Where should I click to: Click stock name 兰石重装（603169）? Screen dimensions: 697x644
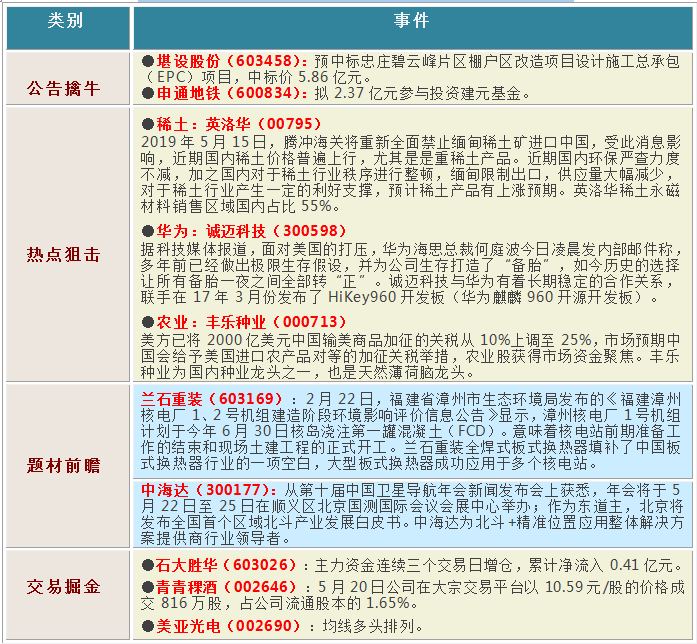click(212, 398)
